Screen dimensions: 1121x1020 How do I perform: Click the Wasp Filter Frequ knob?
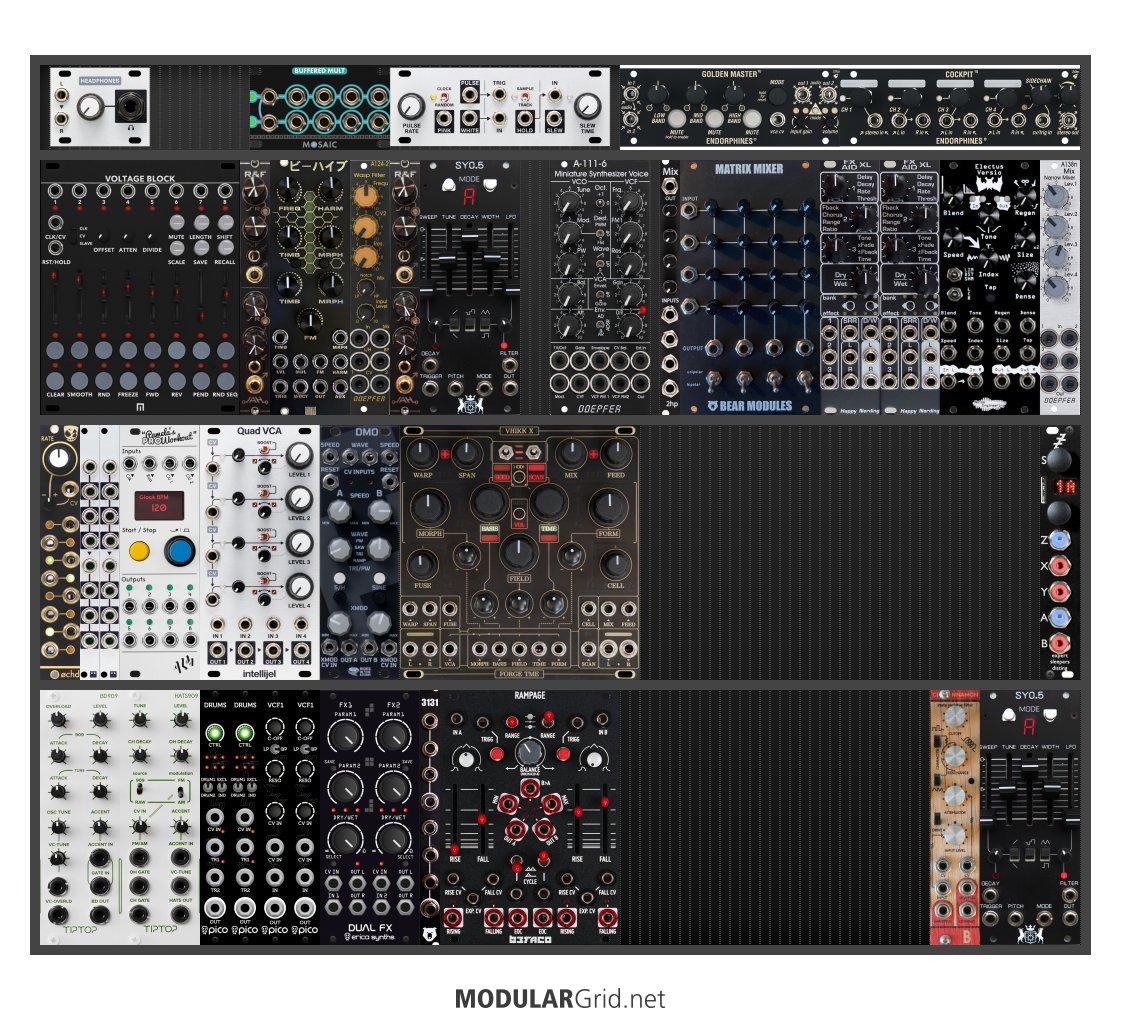click(365, 196)
